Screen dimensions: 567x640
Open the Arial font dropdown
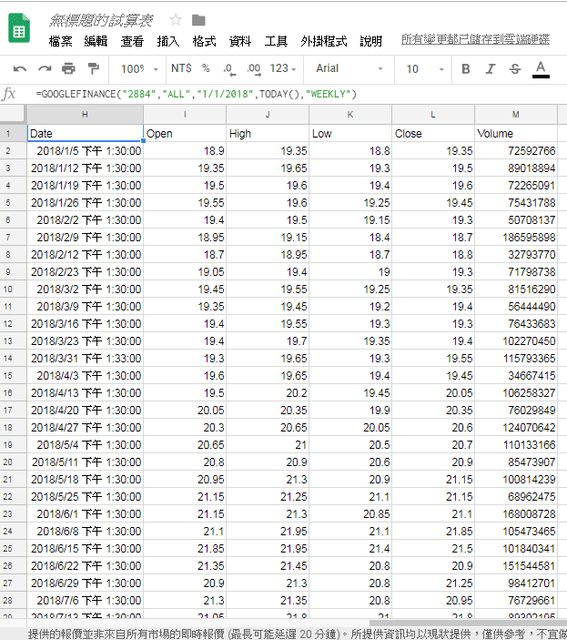coord(349,69)
